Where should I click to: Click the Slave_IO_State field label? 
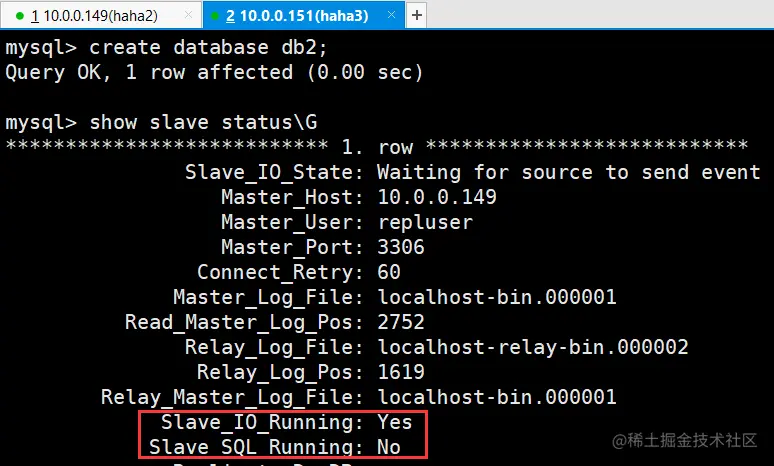[274, 173]
